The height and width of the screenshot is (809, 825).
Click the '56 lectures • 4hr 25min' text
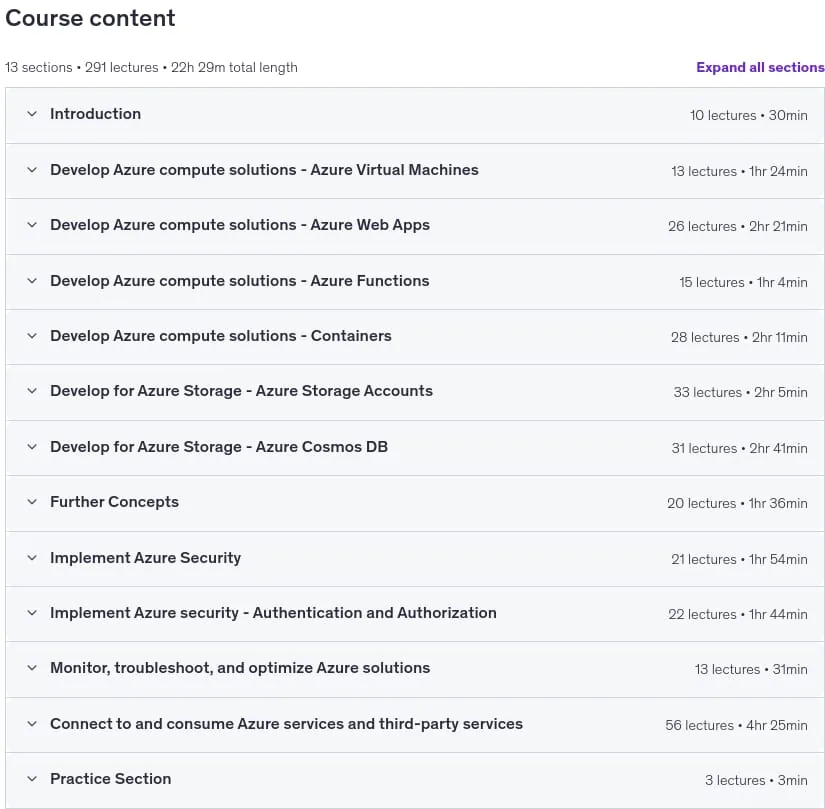pyautogui.click(x=736, y=725)
